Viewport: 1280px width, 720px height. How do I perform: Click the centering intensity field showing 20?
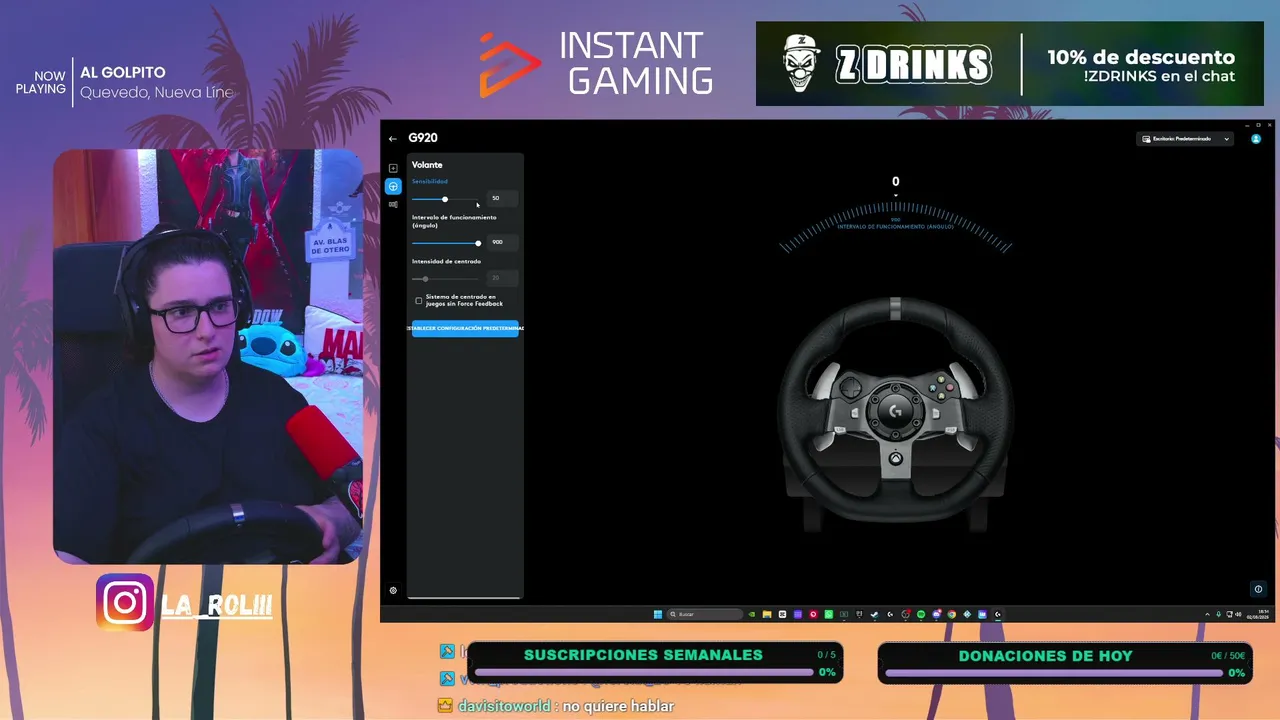tap(502, 278)
